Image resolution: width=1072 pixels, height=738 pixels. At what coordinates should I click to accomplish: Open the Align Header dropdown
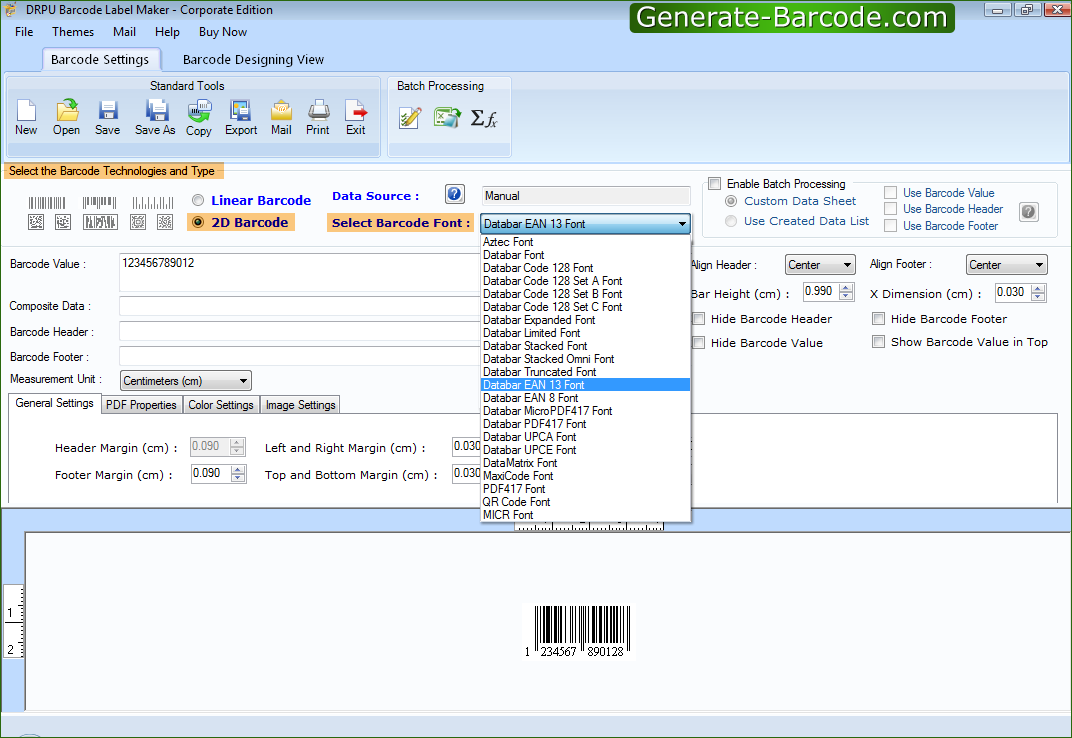click(846, 264)
